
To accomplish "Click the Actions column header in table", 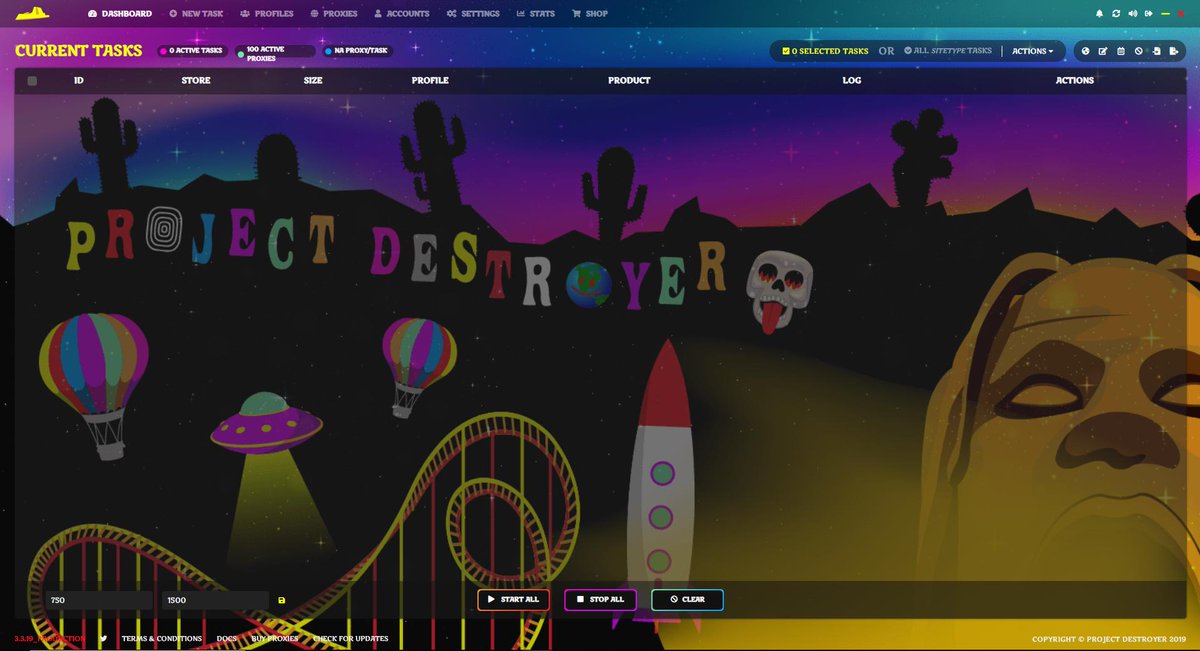I will click(1075, 80).
